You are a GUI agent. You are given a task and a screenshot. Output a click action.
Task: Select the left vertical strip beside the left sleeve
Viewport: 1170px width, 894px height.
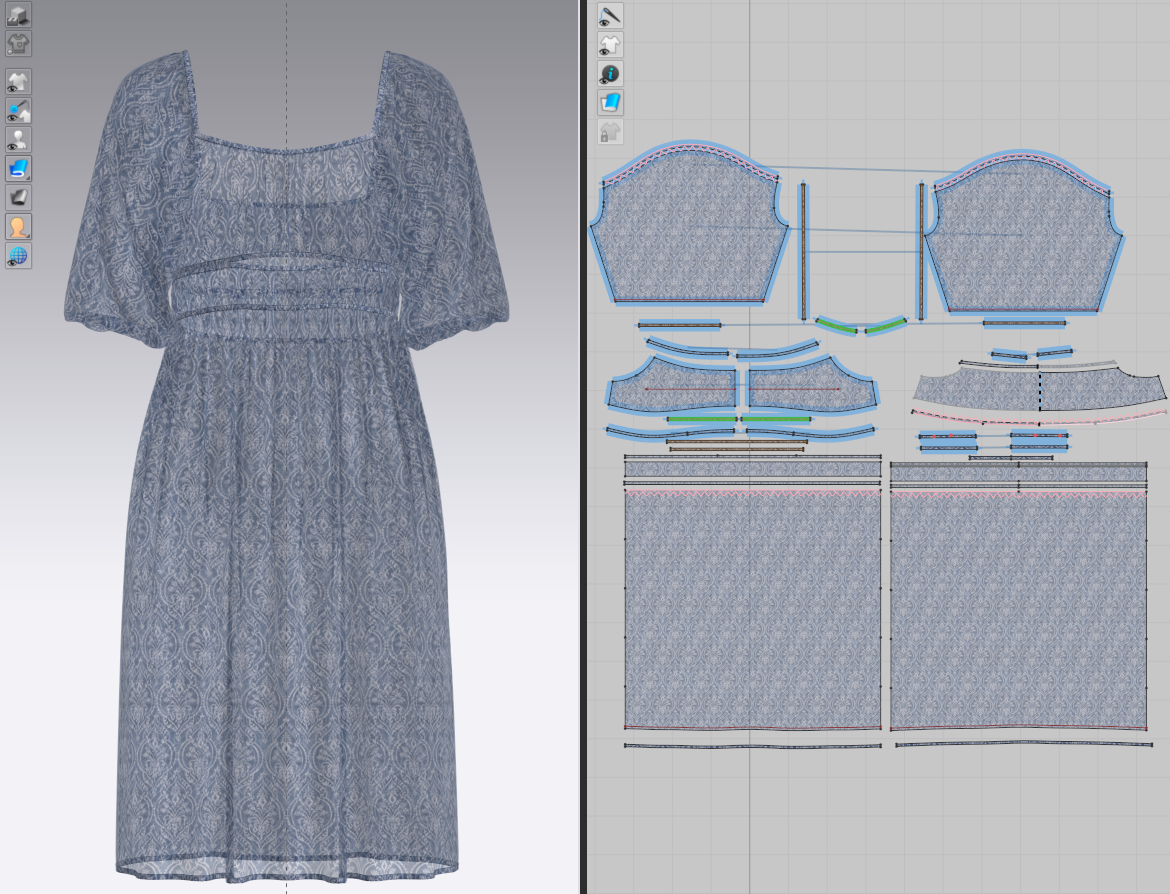[804, 251]
